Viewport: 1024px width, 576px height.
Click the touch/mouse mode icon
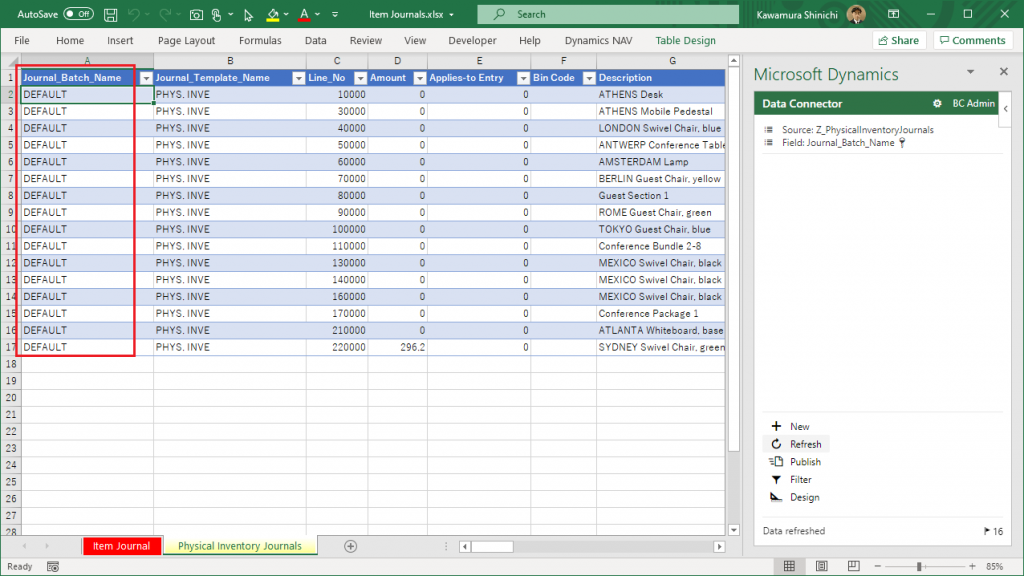tap(217, 14)
